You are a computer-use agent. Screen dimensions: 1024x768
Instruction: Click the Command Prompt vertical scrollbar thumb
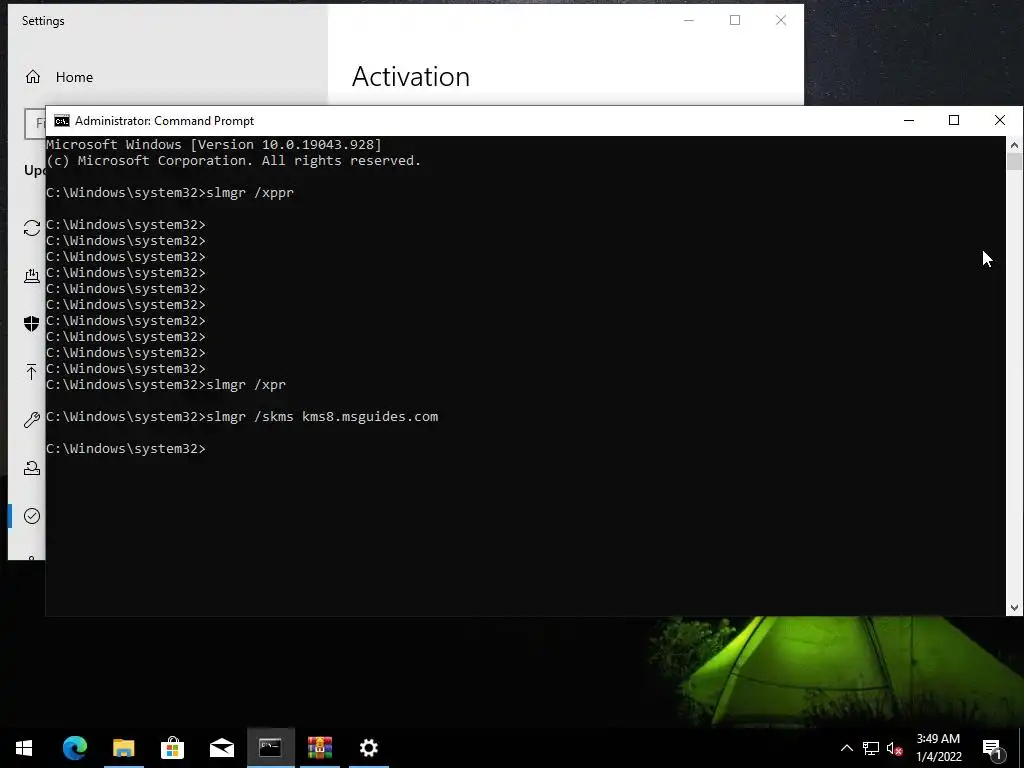(1014, 161)
